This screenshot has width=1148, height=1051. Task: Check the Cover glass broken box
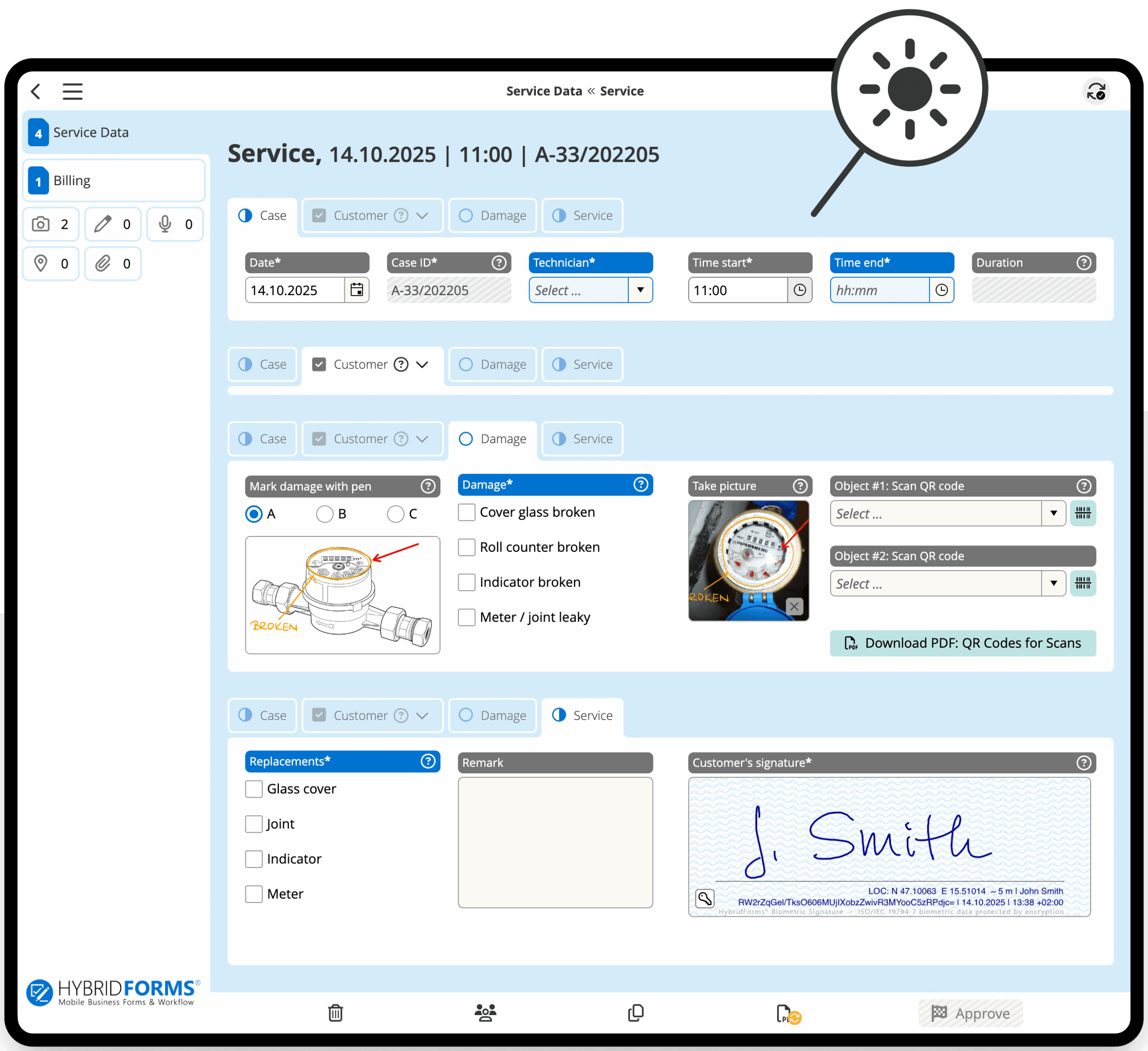click(466, 512)
